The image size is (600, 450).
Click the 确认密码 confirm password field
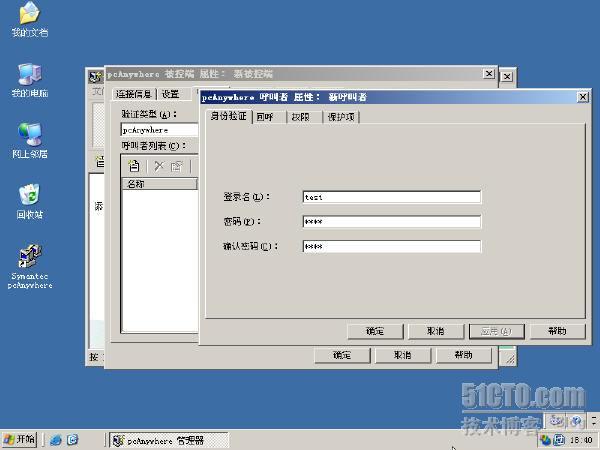(391, 246)
